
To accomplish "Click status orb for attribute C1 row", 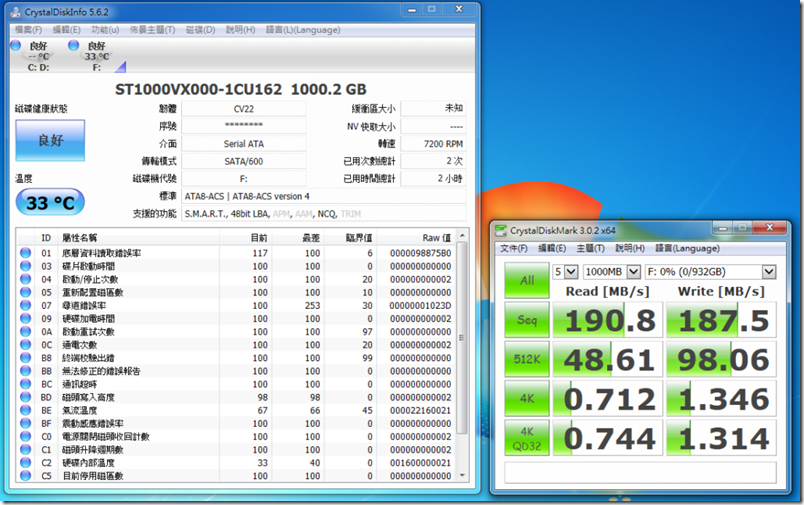I will click(26, 450).
